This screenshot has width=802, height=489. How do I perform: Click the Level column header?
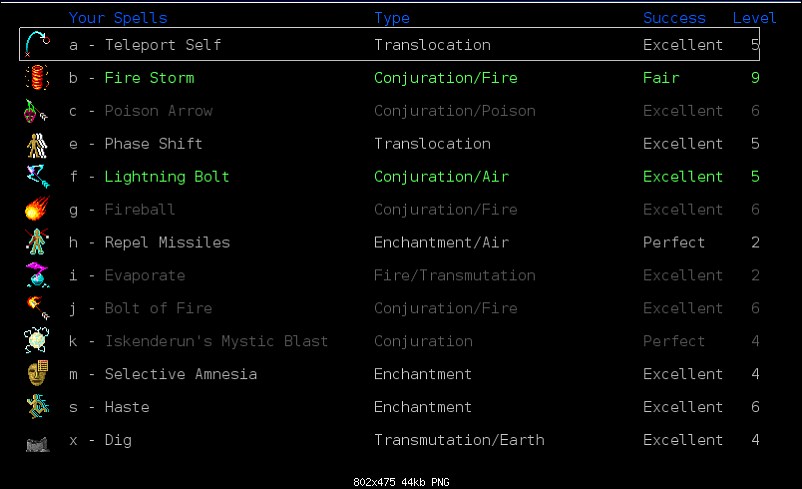click(x=754, y=18)
